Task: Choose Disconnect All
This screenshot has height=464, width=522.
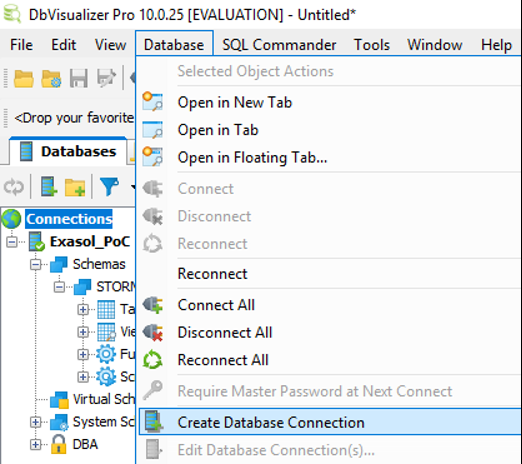Action: coord(329,332)
